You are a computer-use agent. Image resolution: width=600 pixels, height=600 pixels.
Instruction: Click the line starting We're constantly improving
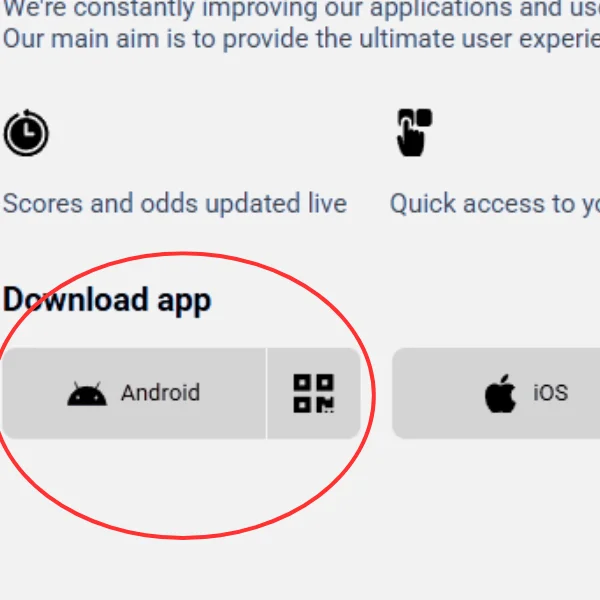(301, 9)
